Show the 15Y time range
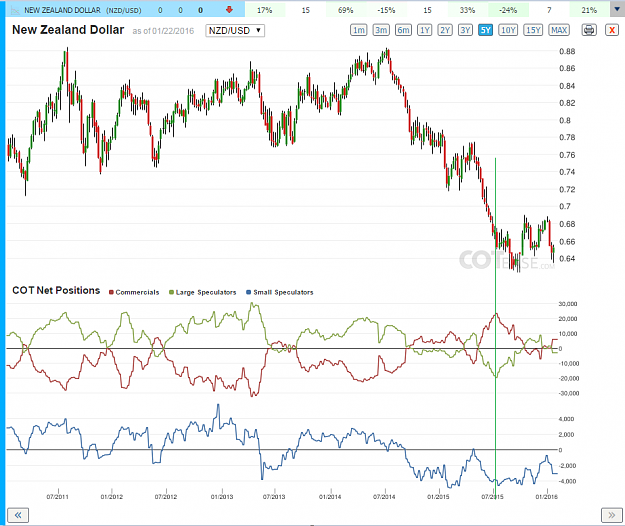This screenshot has height=526, width=625. click(x=533, y=30)
